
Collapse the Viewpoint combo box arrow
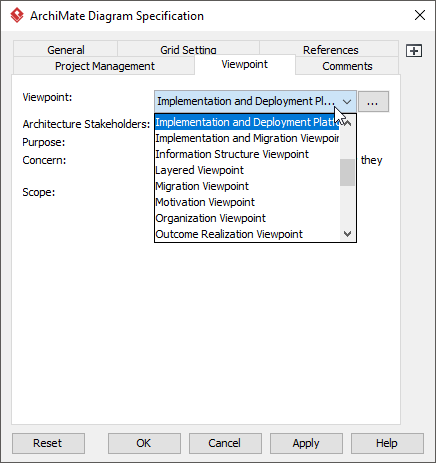pyautogui.click(x=347, y=101)
